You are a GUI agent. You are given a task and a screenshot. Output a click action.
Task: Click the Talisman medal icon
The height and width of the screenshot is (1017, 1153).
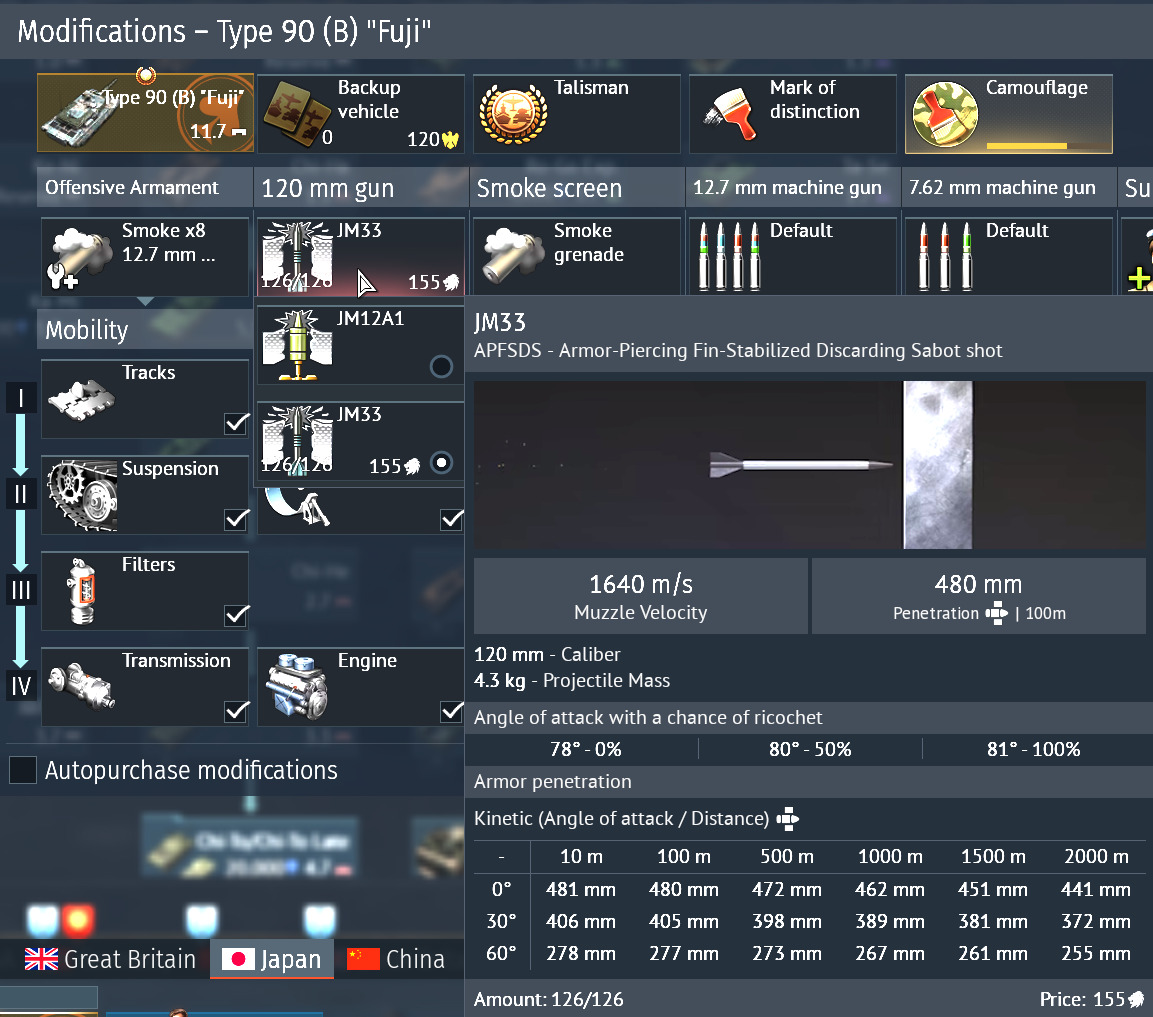tap(512, 115)
